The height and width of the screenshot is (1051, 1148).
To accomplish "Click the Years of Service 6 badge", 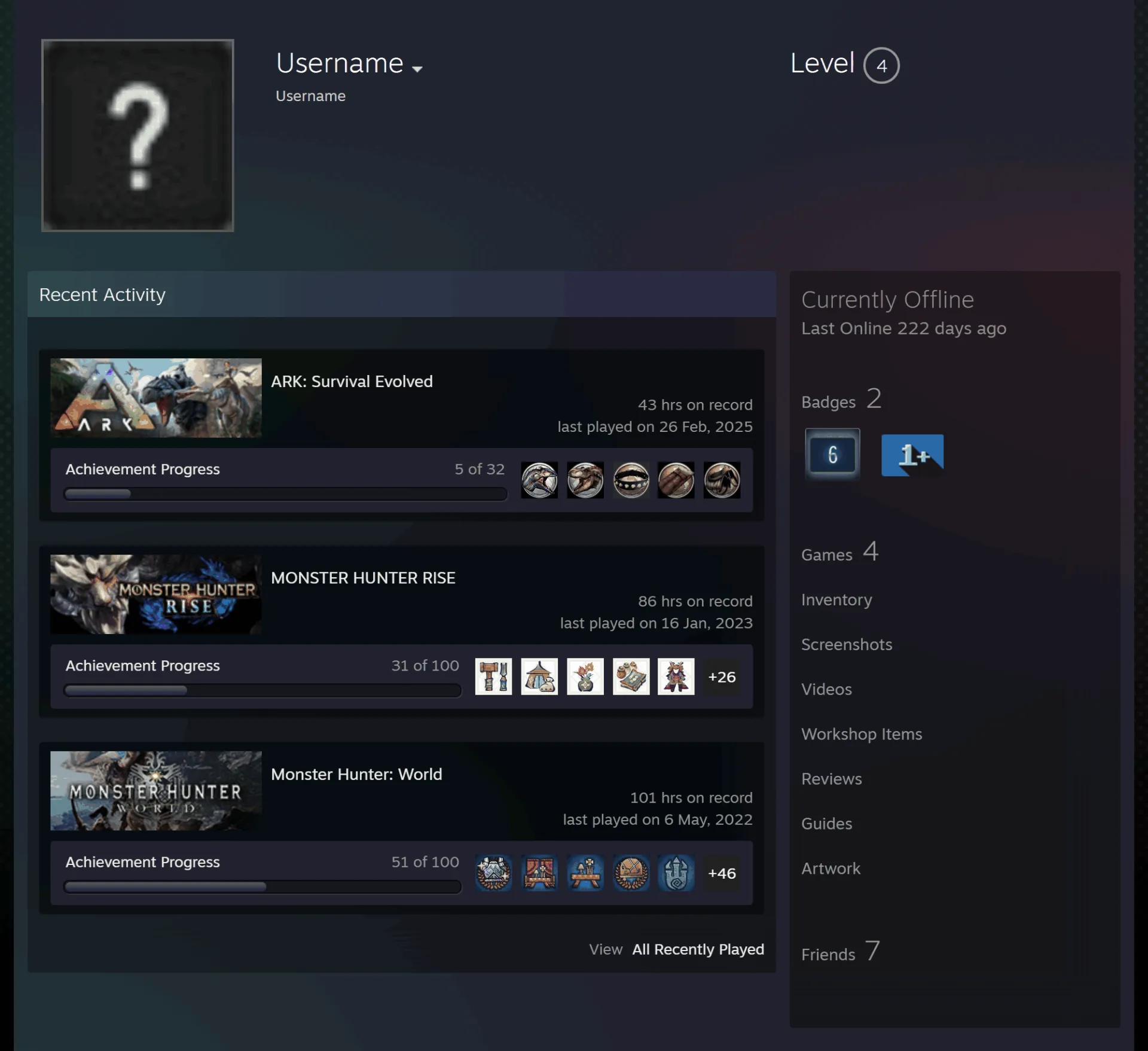I will tap(832, 454).
